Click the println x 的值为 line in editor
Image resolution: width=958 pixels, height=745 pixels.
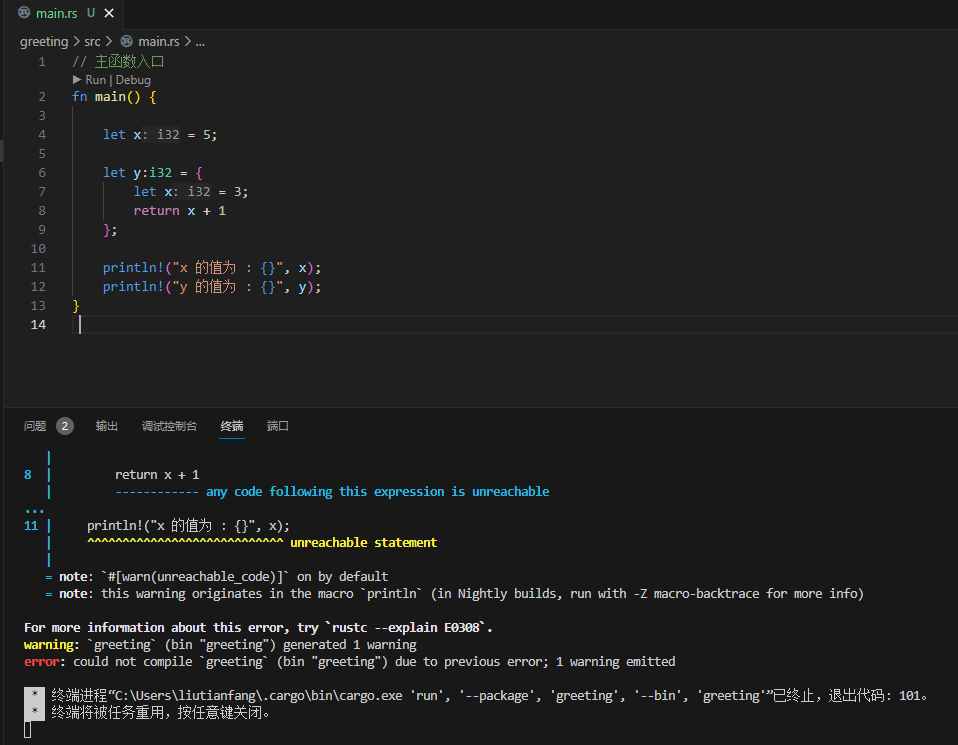pos(211,268)
